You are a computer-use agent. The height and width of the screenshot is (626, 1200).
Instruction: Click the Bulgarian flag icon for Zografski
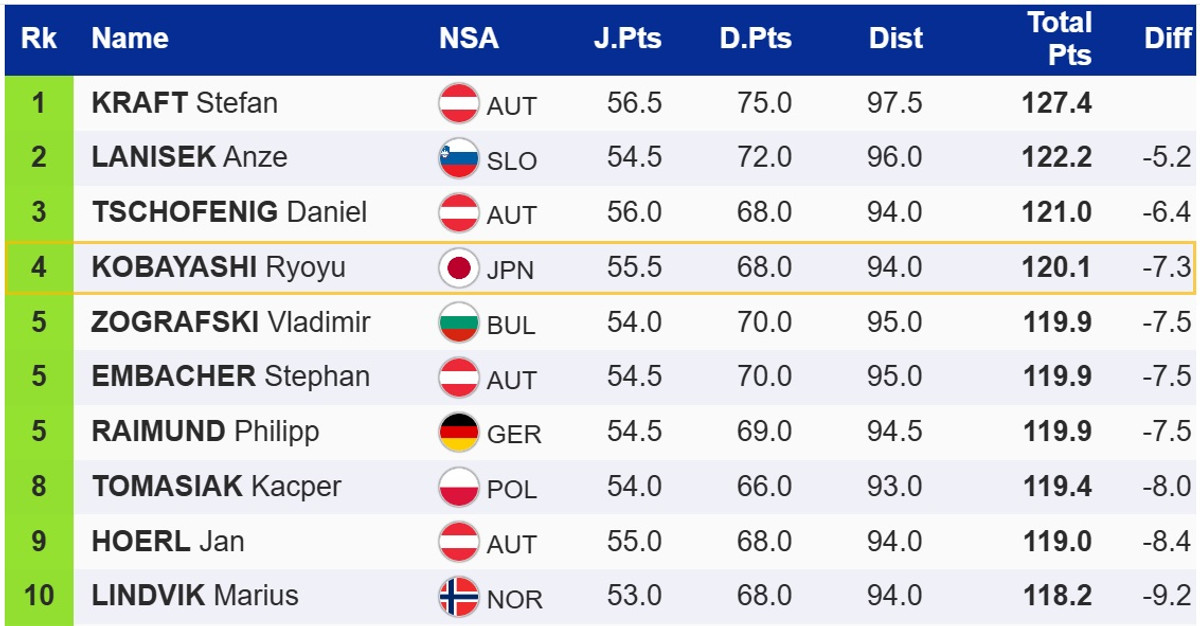click(x=459, y=323)
